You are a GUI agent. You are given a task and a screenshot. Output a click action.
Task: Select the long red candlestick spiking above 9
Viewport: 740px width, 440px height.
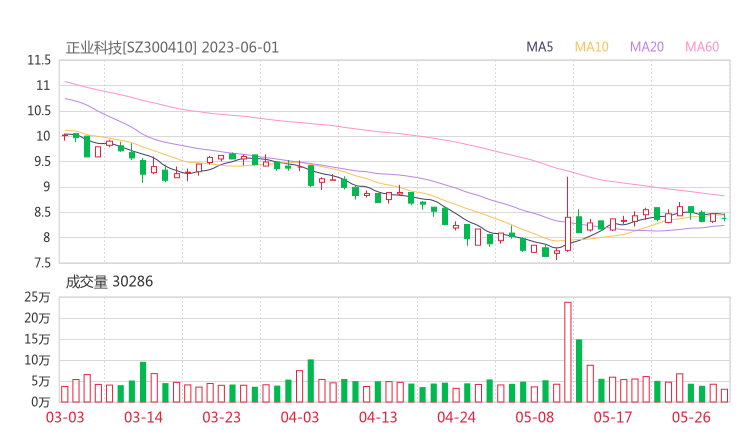point(568,214)
